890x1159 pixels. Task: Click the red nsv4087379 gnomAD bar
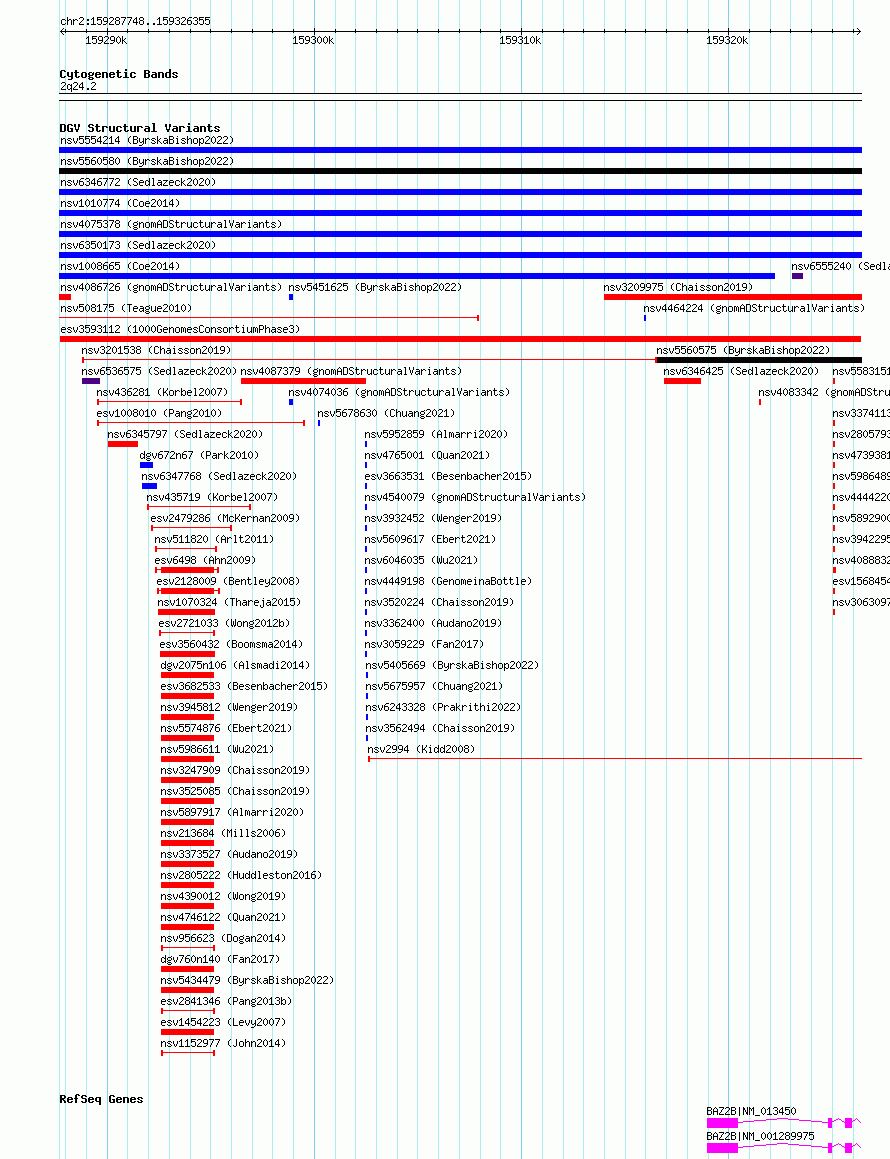(x=303, y=381)
